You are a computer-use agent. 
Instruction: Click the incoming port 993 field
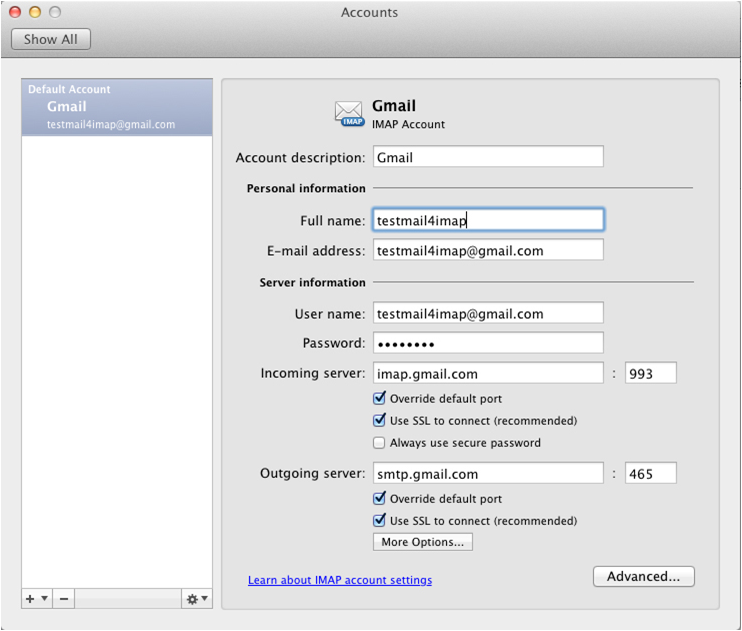(x=650, y=373)
